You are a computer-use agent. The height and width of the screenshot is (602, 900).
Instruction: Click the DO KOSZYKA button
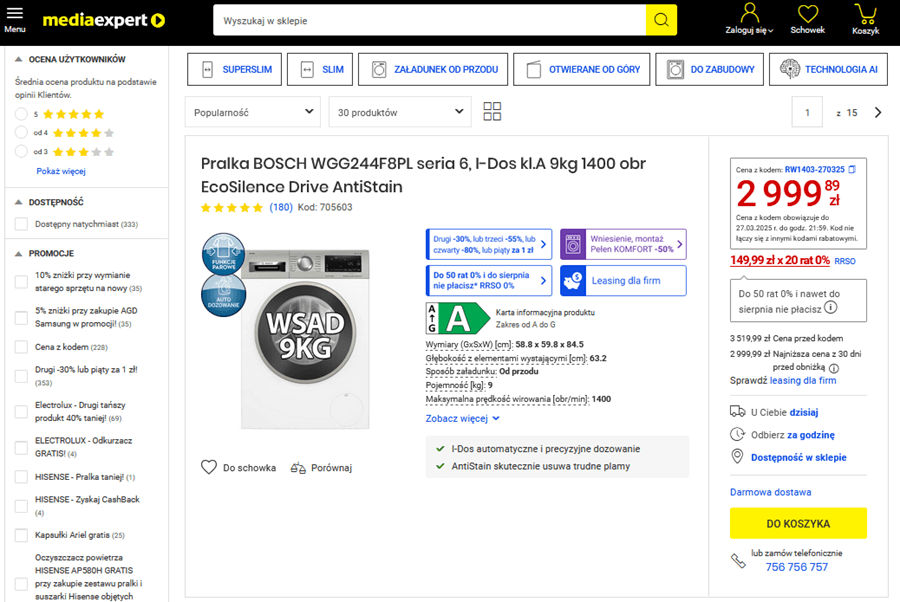pyautogui.click(x=798, y=524)
